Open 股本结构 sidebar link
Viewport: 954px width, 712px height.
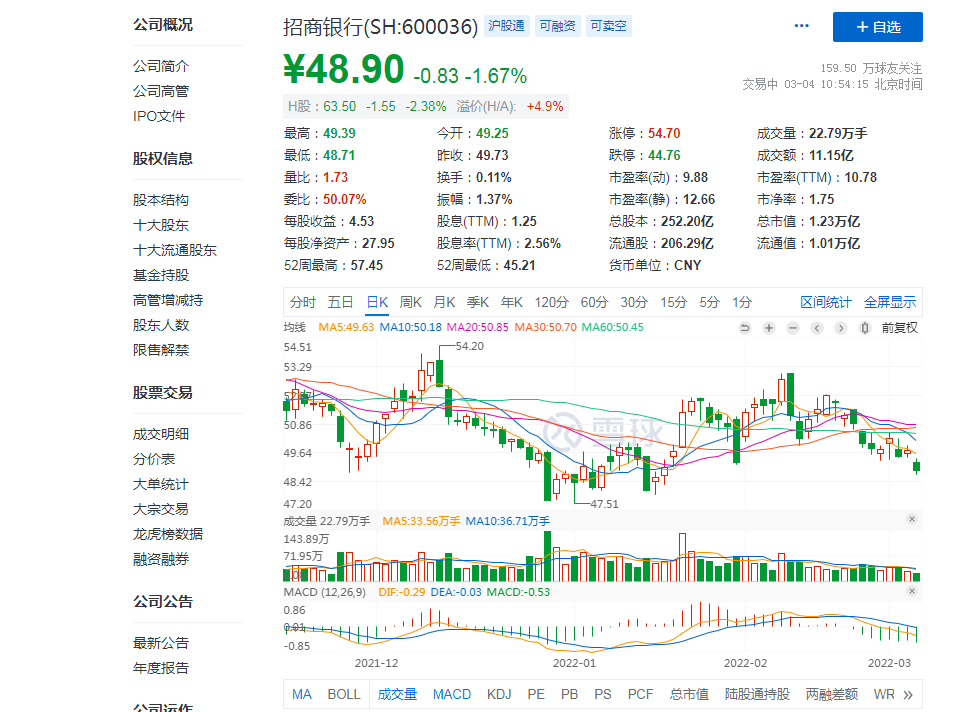(x=161, y=200)
